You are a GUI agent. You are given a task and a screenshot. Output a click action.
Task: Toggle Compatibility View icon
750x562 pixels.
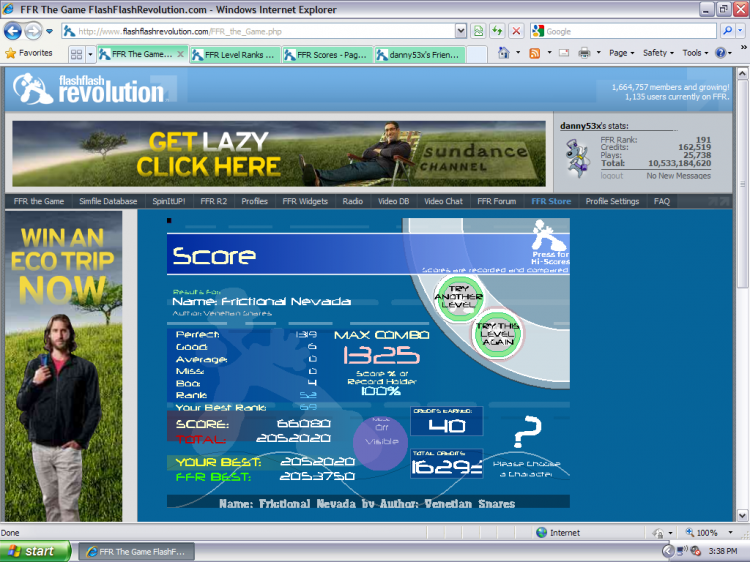pyautogui.click(x=478, y=32)
